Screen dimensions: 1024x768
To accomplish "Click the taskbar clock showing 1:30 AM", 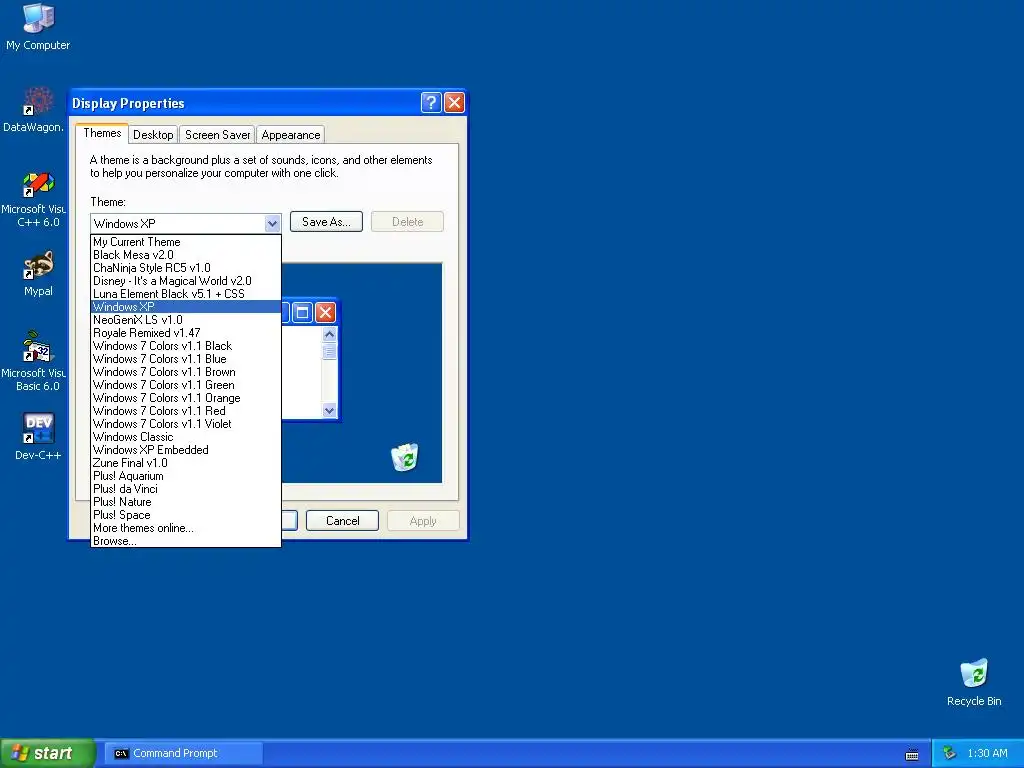I will (987, 753).
